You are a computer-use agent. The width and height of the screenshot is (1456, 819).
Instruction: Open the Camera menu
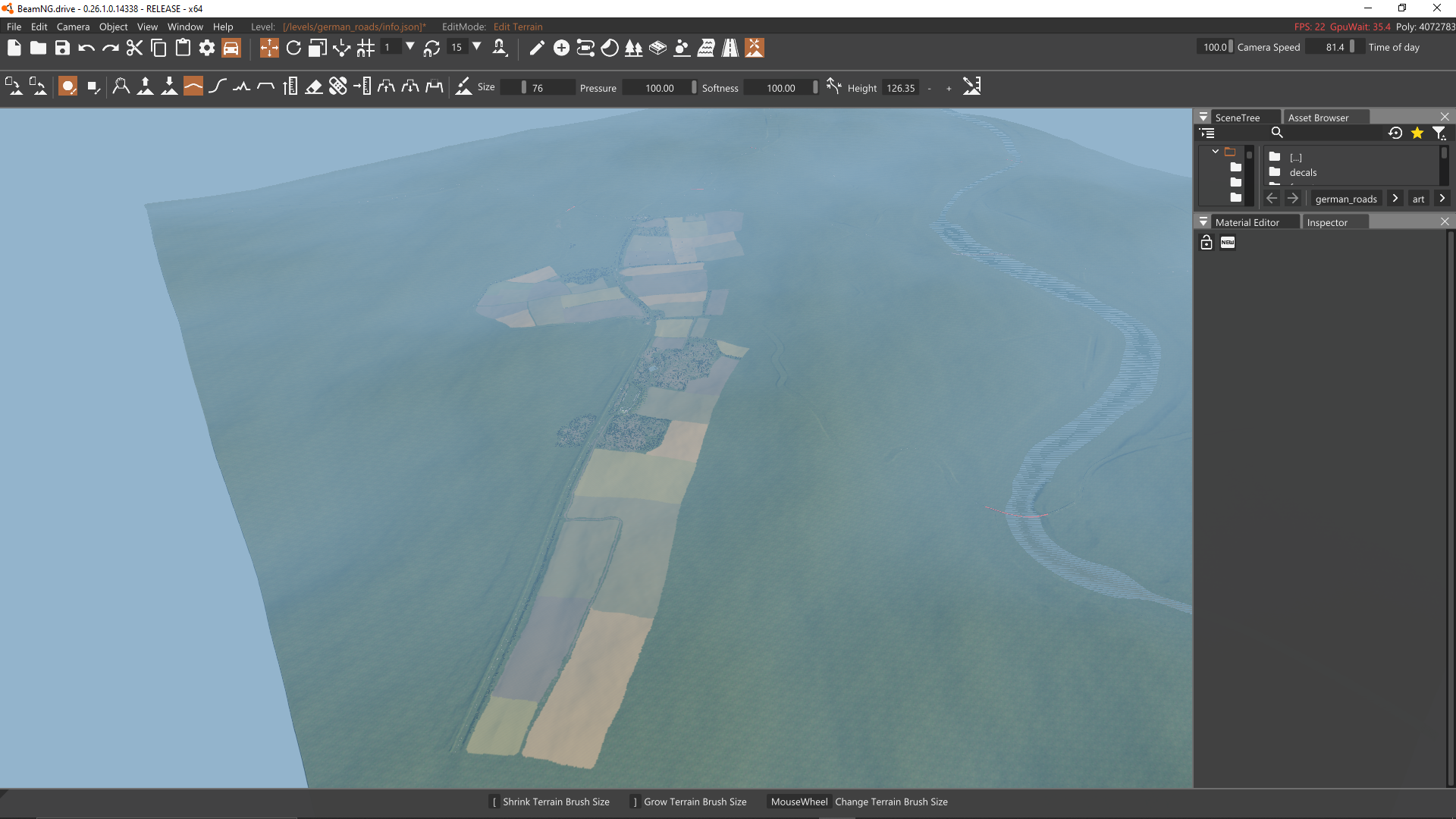pos(73,27)
